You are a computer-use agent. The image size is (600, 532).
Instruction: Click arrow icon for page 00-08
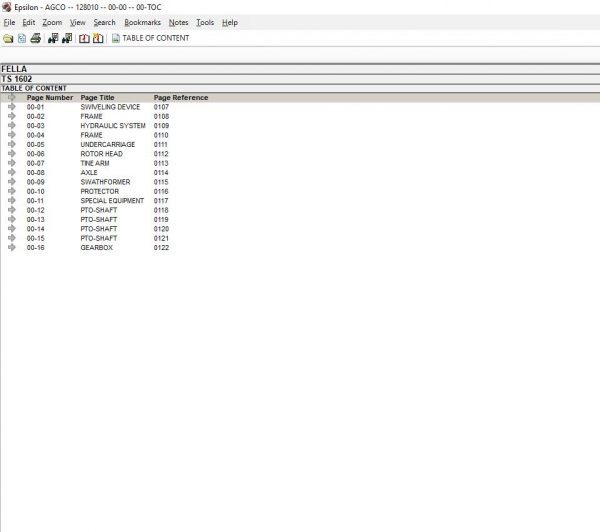point(12,172)
